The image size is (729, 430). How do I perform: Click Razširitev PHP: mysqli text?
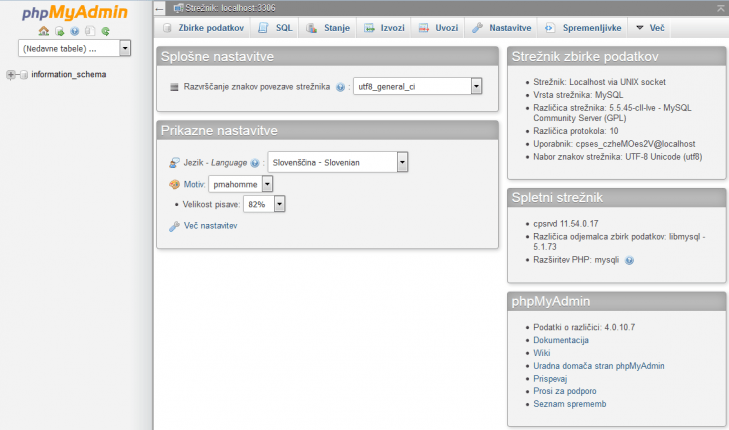[x=576, y=260]
